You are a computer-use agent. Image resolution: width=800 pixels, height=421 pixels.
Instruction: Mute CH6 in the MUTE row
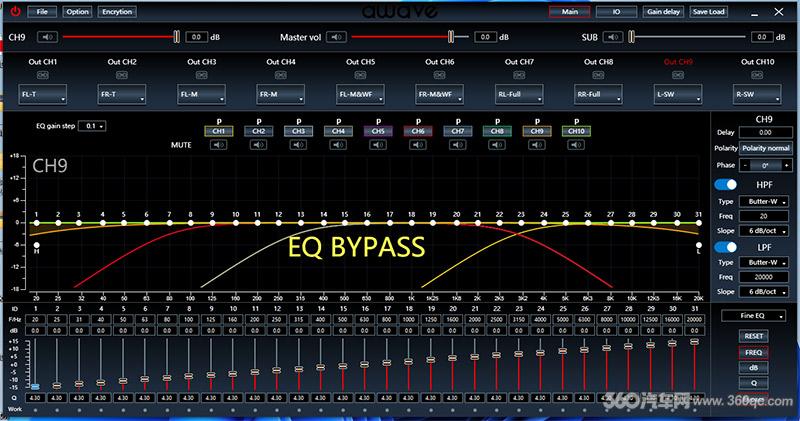(x=418, y=145)
